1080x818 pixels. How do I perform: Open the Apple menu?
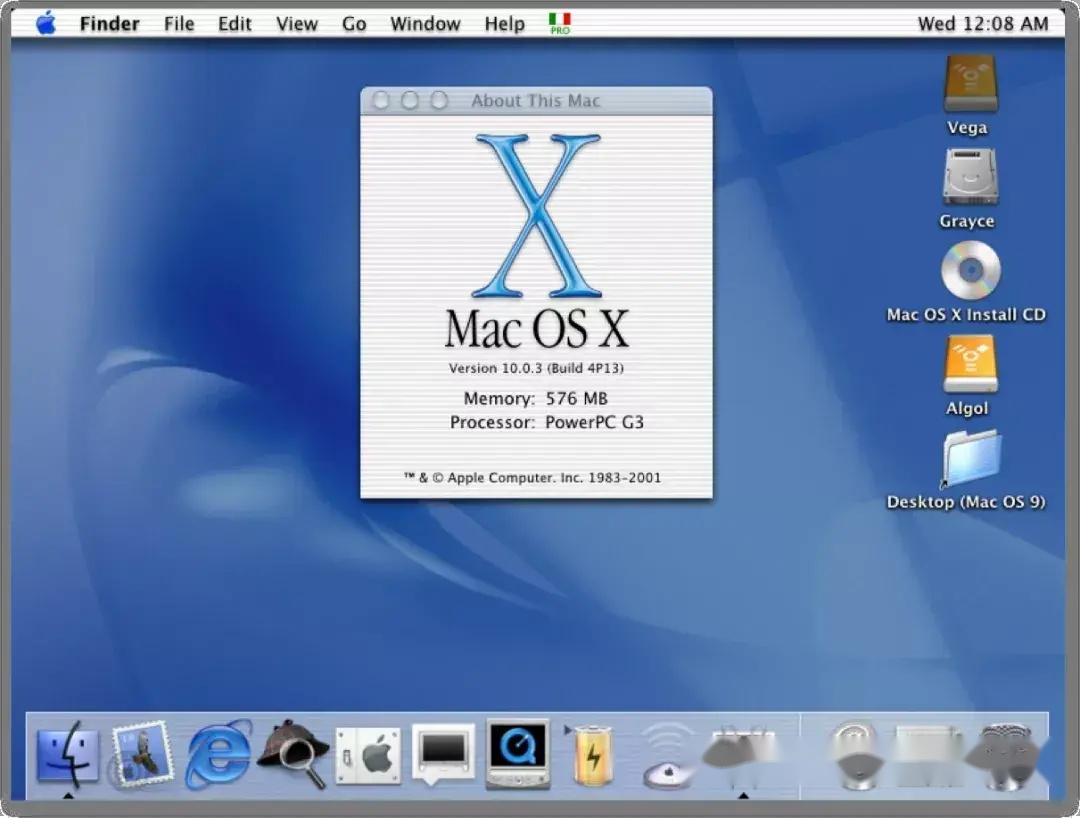(46, 23)
